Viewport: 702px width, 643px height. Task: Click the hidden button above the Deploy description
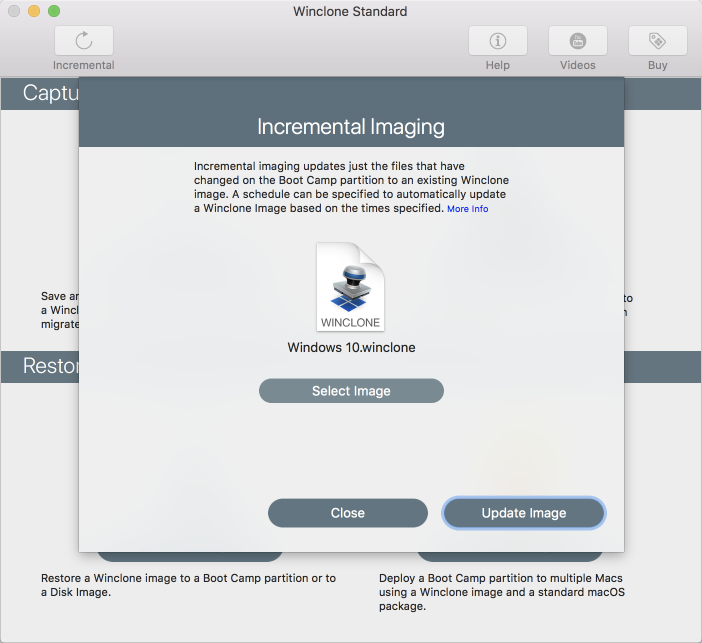pyautogui.click(x=510, y=557)
